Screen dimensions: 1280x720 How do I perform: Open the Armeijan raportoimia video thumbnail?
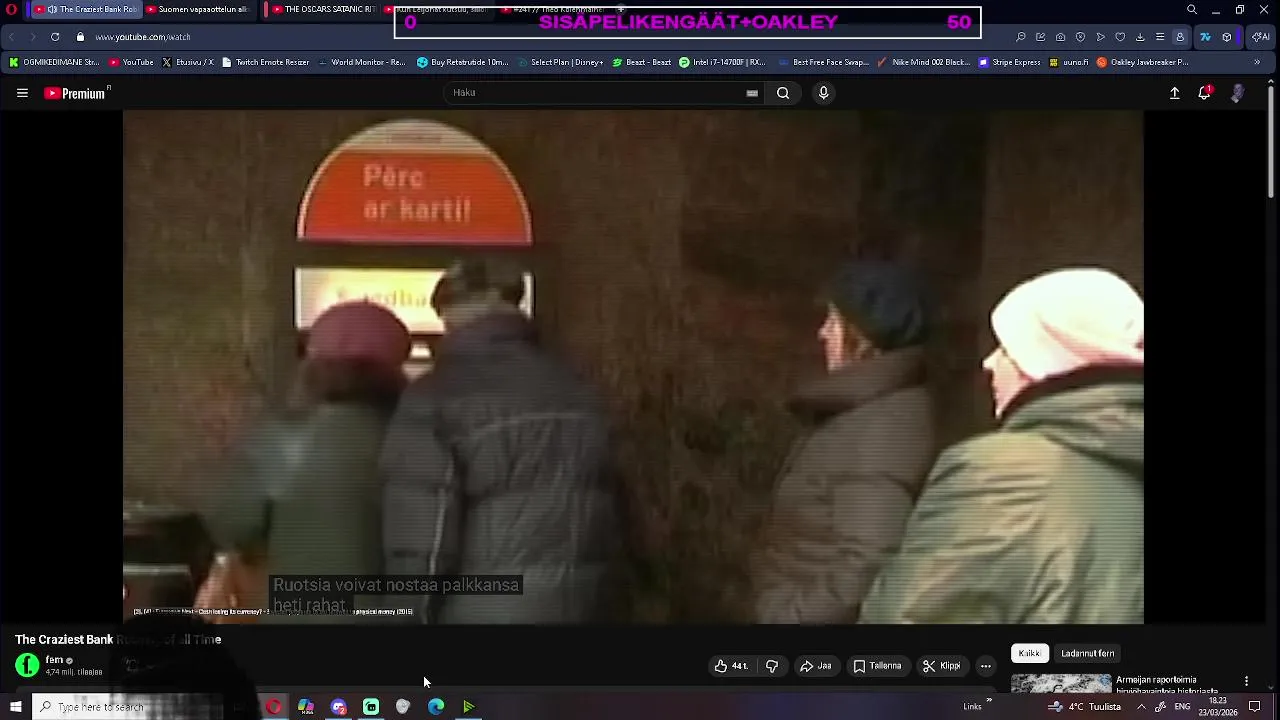tap(1061, 683)
